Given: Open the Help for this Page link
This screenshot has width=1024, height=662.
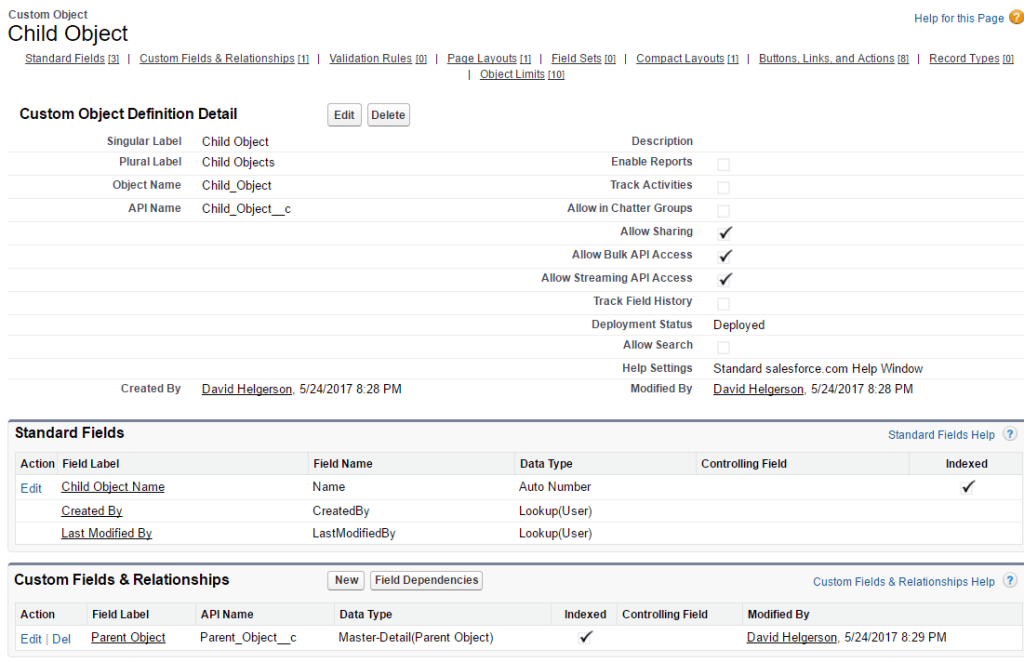Looking at the screenshot, I should click(959, 18).
